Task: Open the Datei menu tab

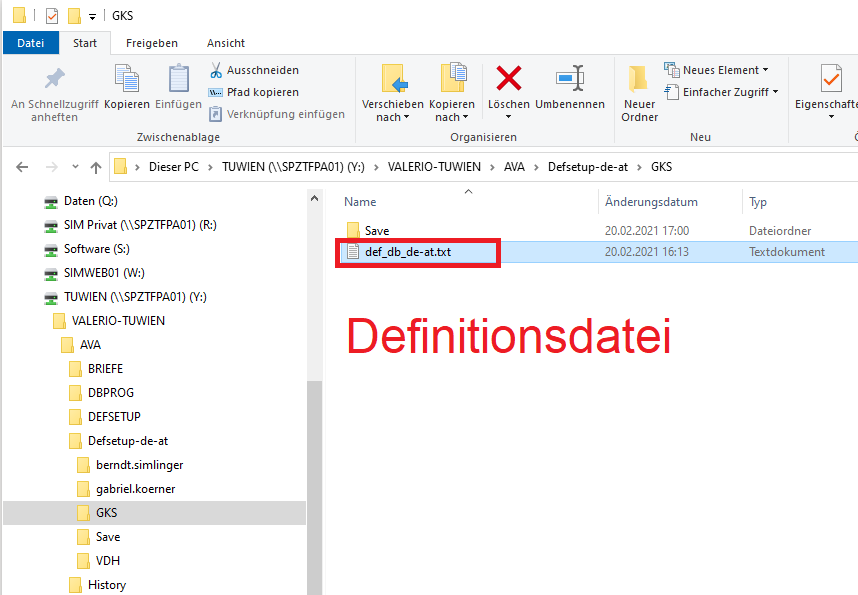Action: [x=31, y=43]
